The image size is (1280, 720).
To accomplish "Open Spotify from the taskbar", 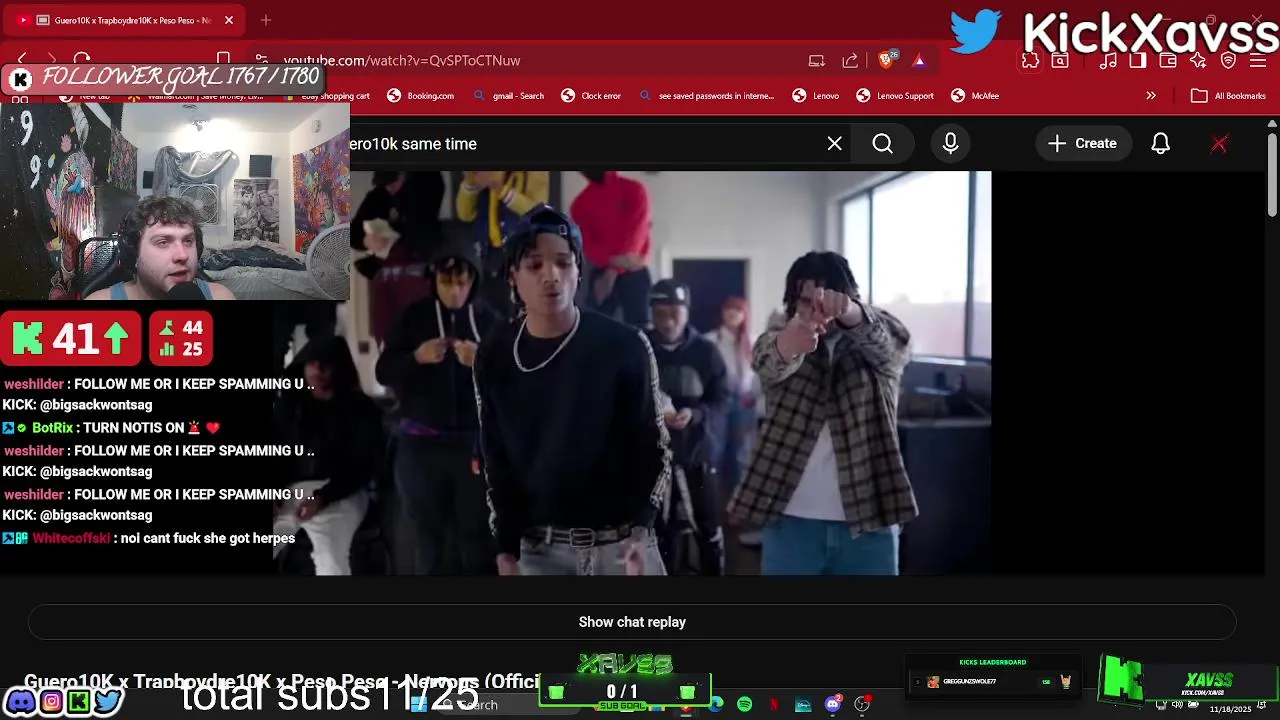I will tap(745, 705).
